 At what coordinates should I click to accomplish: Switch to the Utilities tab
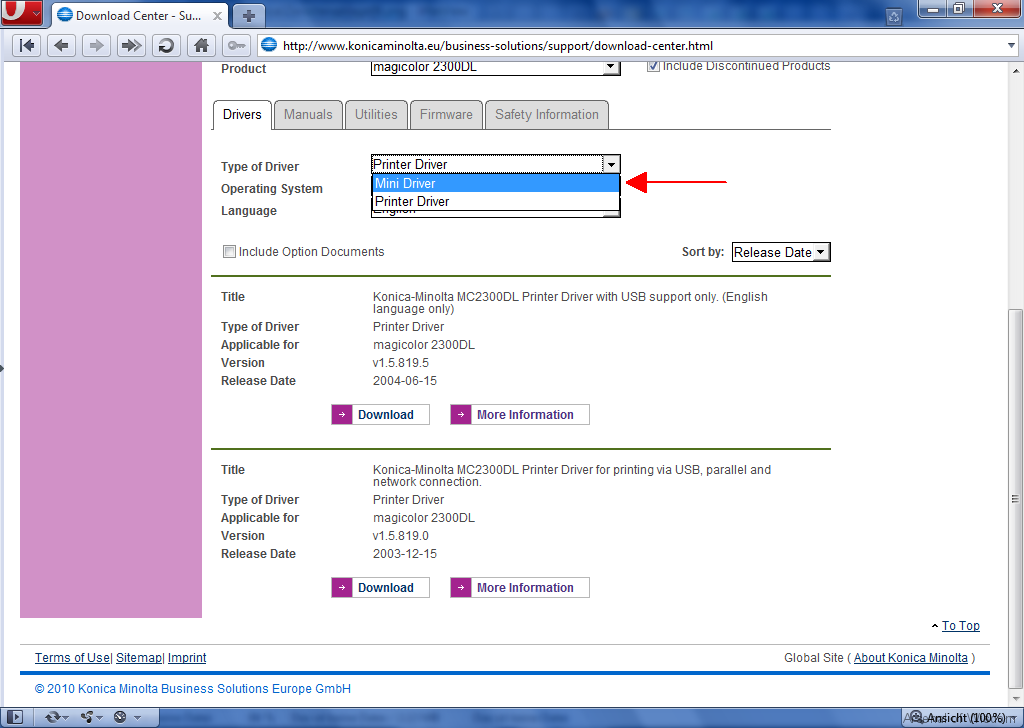376,115
